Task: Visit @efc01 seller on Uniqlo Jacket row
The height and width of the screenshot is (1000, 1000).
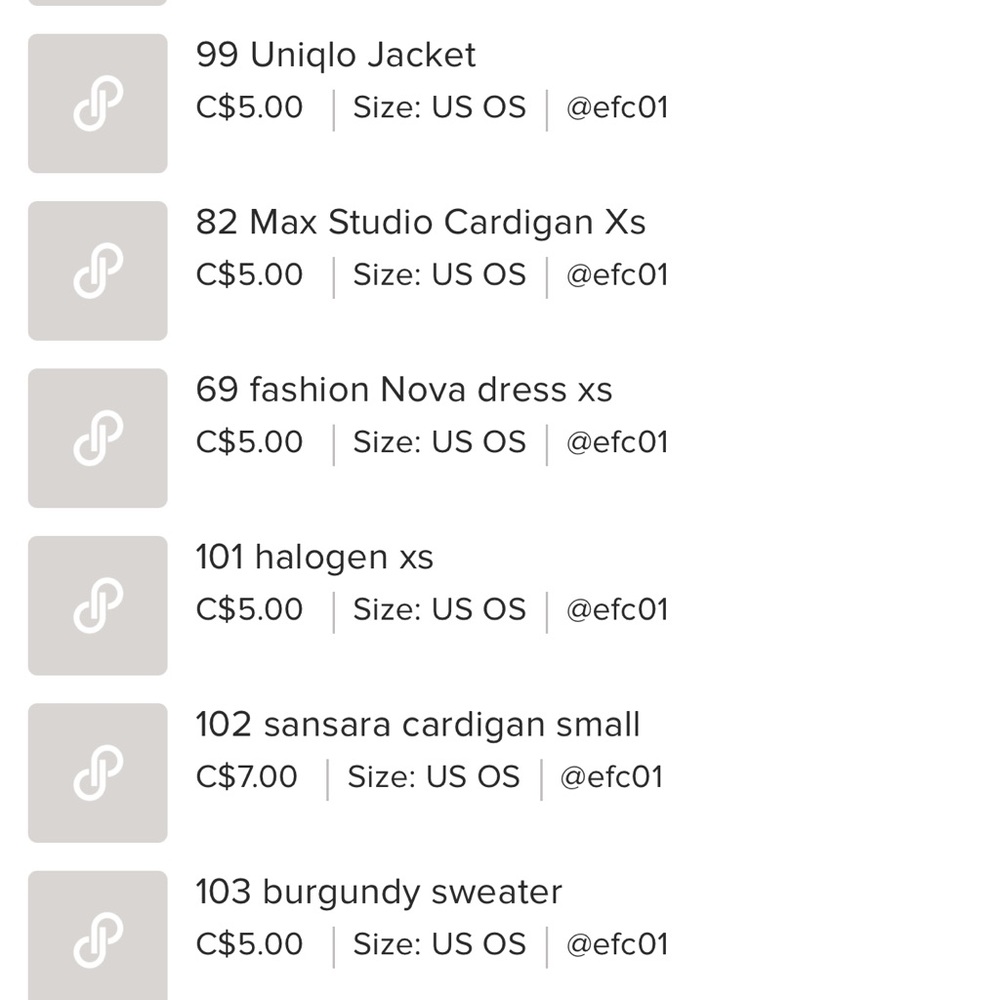Action: click(x=617, y=107)
